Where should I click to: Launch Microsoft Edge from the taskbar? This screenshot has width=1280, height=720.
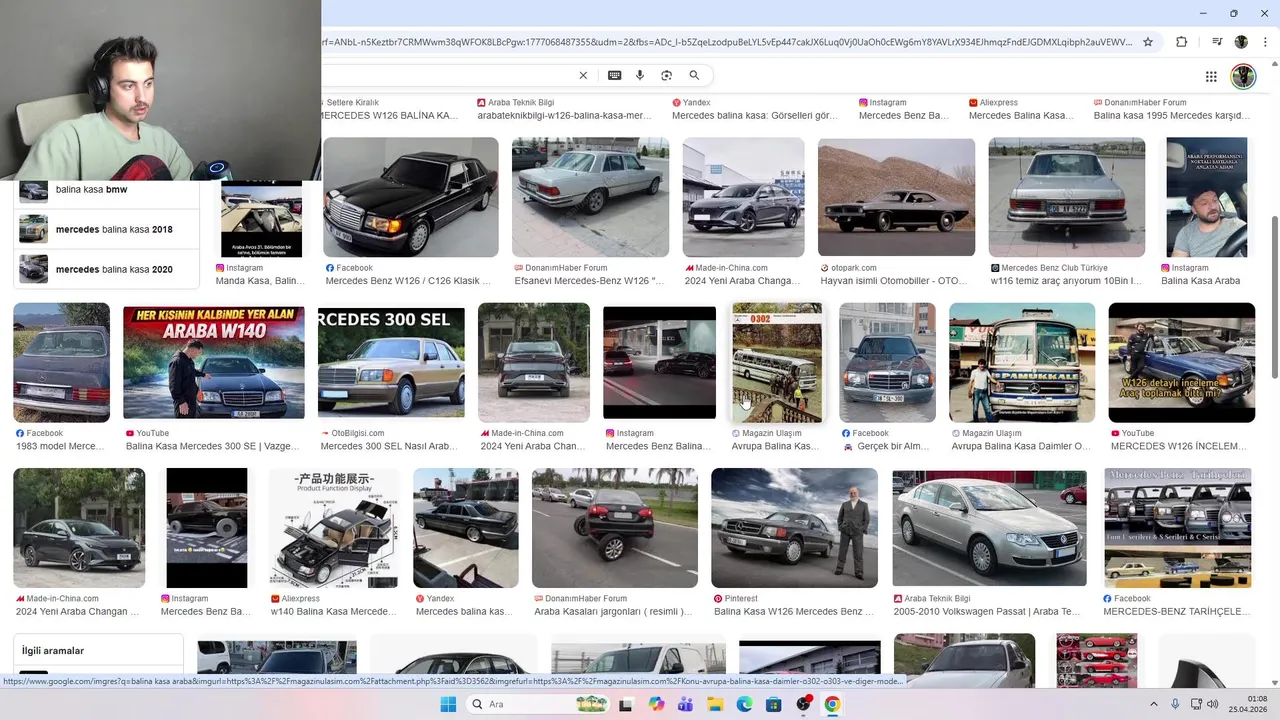point(744,704)
